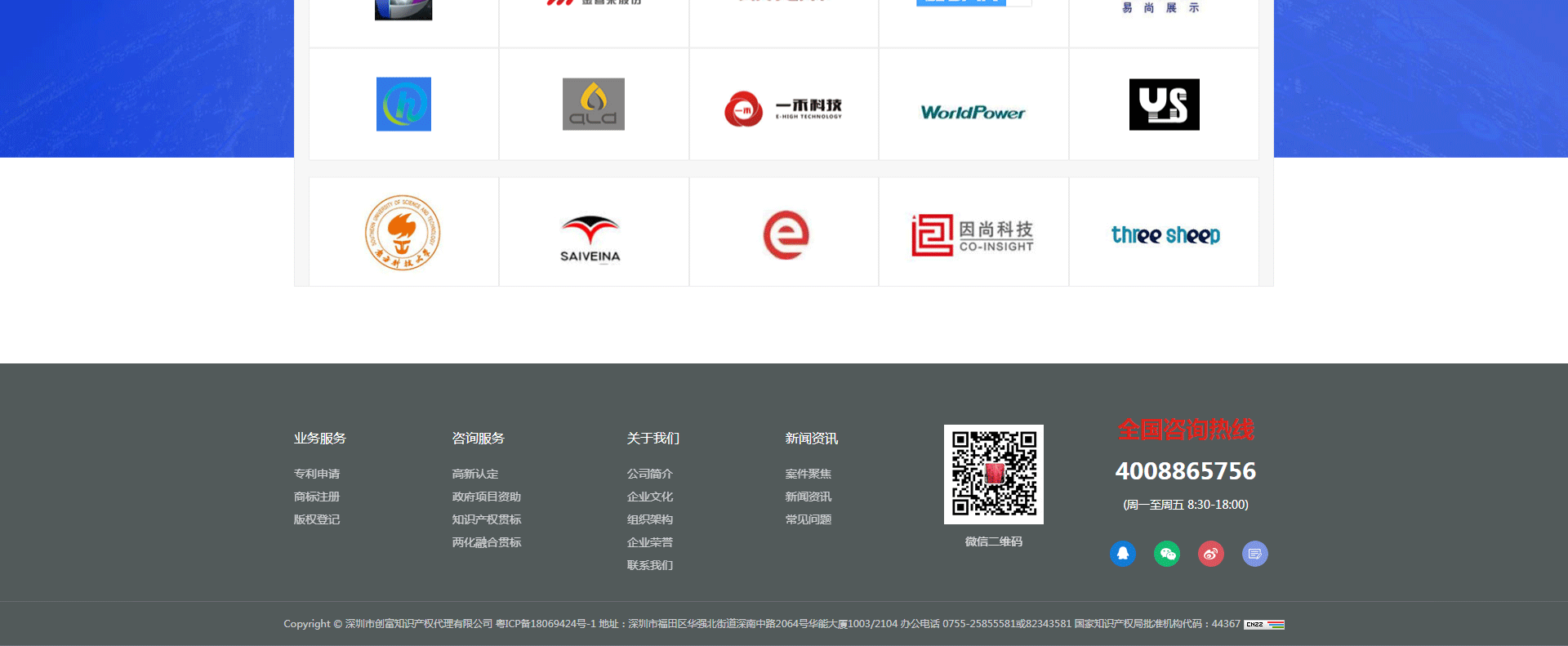This screenshot has width=1568, height=646.
Task: Open the SAIVEINA partner logo
Action: [x=590, y=238]
